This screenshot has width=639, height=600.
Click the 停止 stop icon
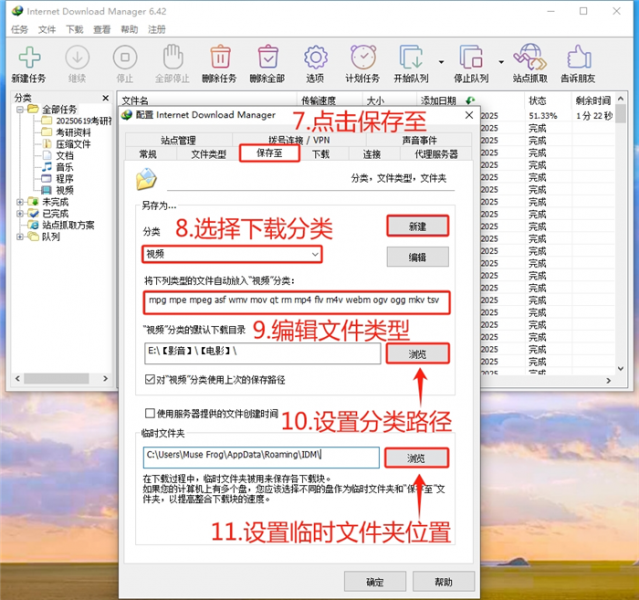[x=125, y=57]
